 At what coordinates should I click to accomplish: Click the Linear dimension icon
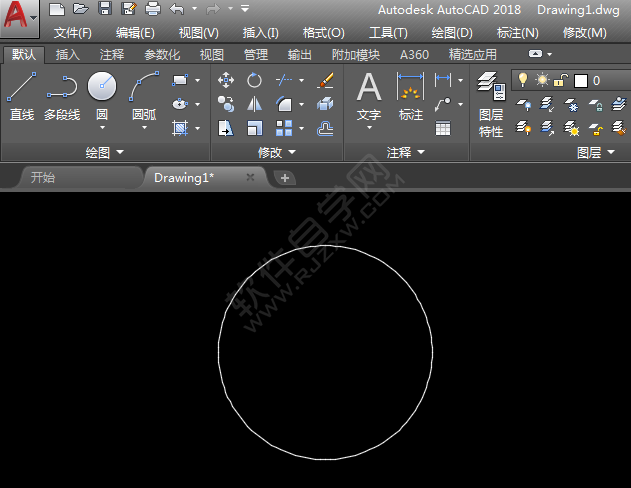click(x=443, y=80)
